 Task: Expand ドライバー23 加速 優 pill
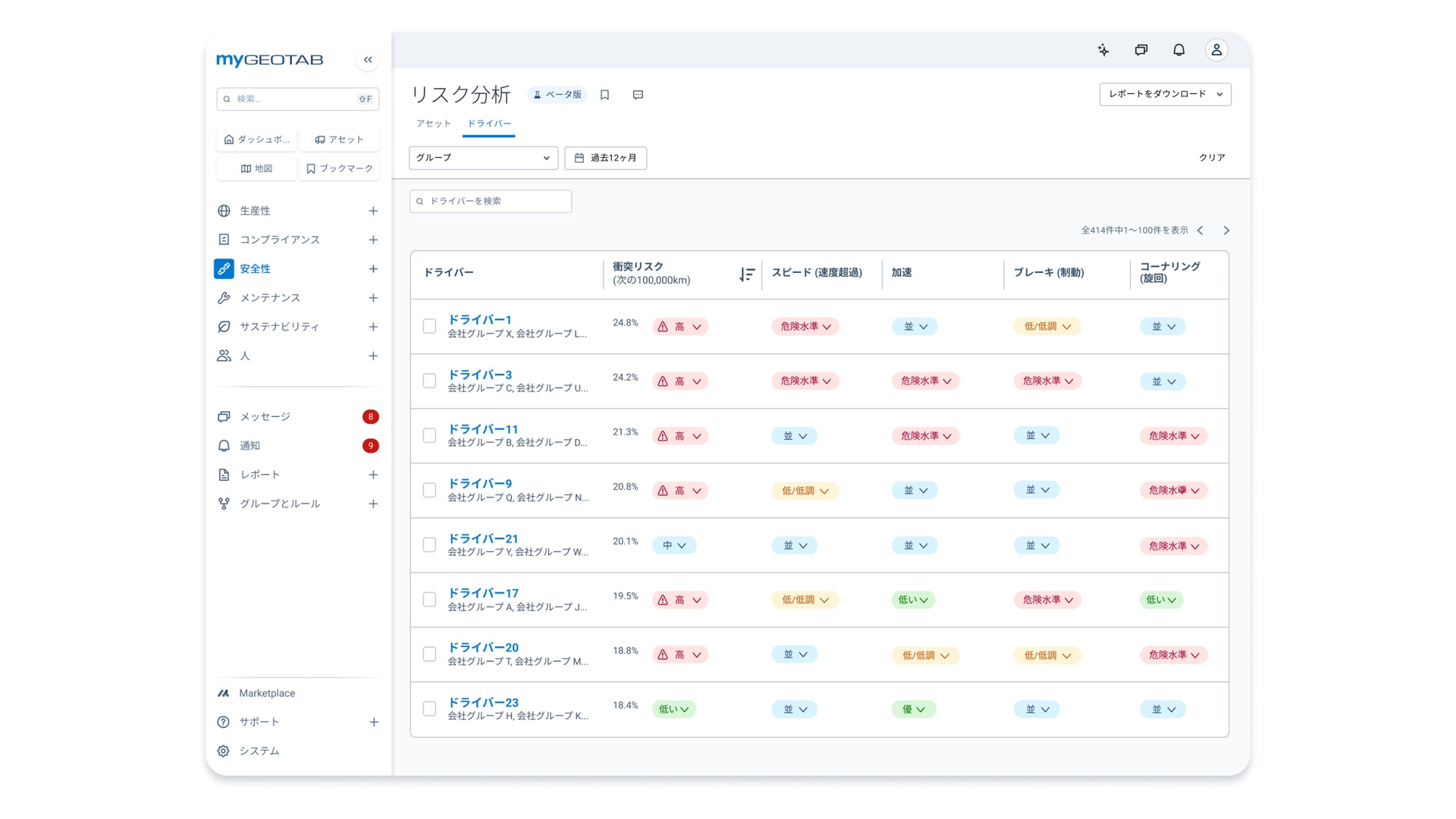coord(914,709)
